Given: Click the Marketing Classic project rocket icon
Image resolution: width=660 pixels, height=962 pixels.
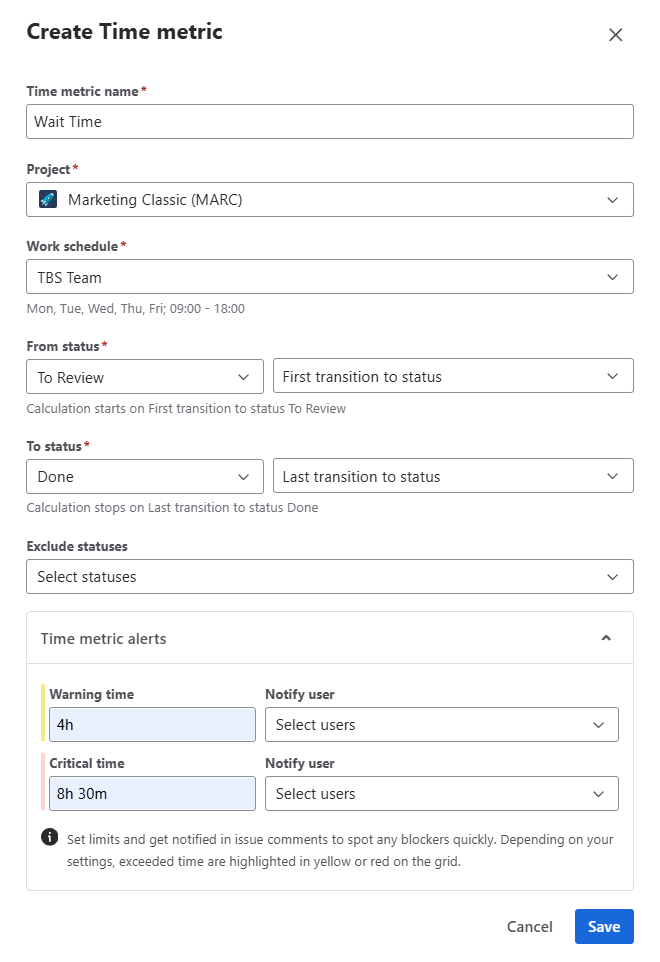Looking at the screenshot, I should pos(48,200).
